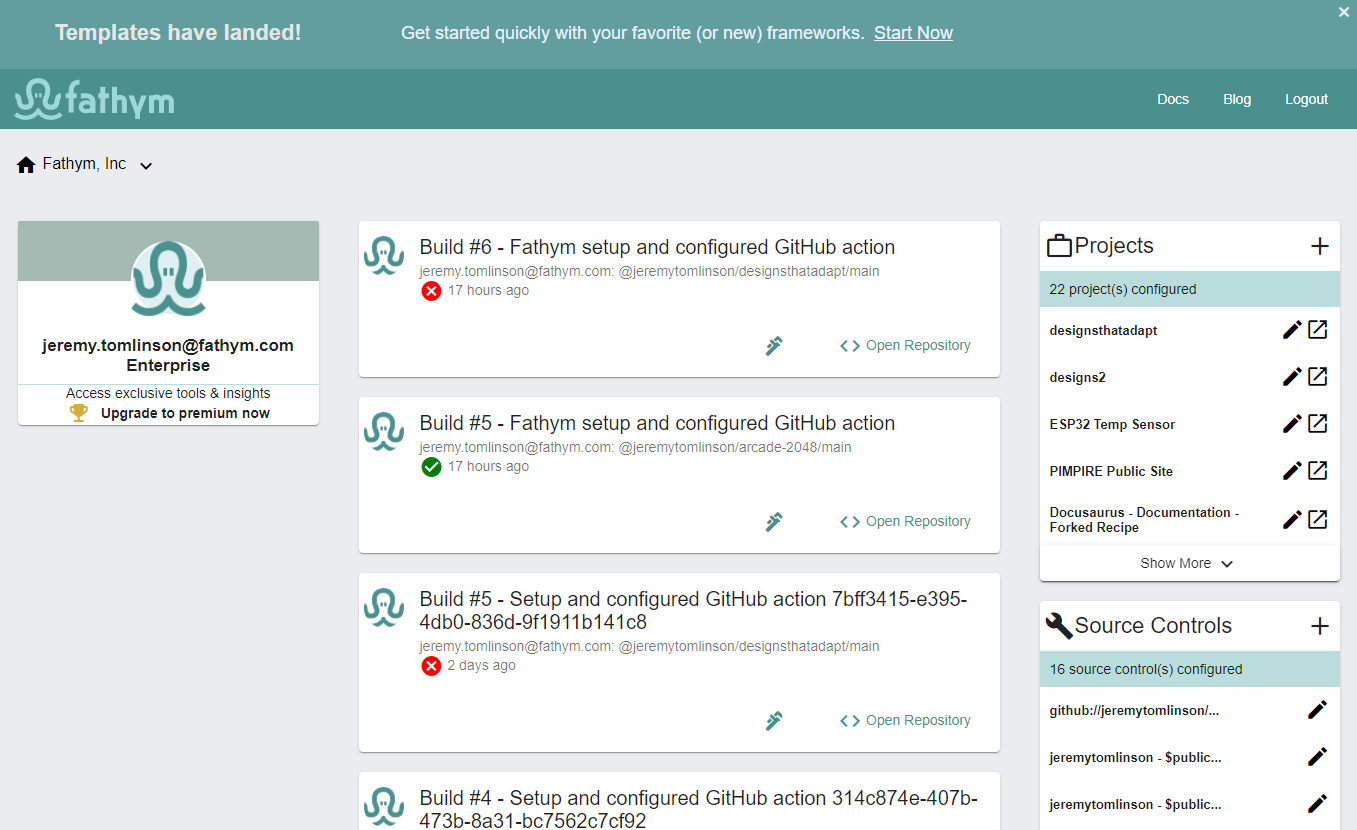
Task: Edit the designsthatadapt project
Action: 1292,330
